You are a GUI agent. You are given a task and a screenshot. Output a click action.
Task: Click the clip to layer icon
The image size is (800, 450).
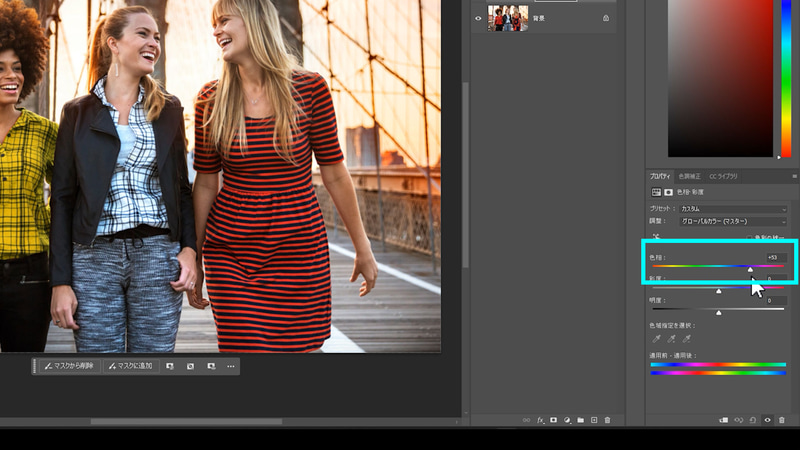tap(723, 420)
